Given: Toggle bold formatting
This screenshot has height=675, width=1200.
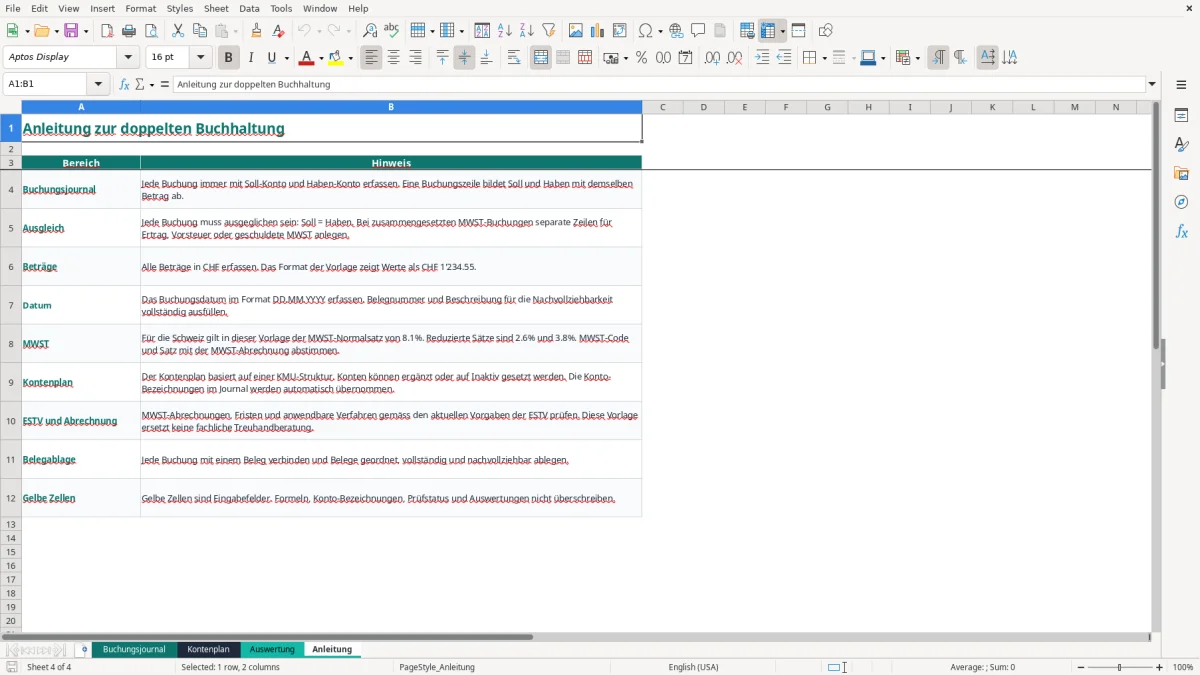Looking at the screenshot, I should [x=228, y=58].
